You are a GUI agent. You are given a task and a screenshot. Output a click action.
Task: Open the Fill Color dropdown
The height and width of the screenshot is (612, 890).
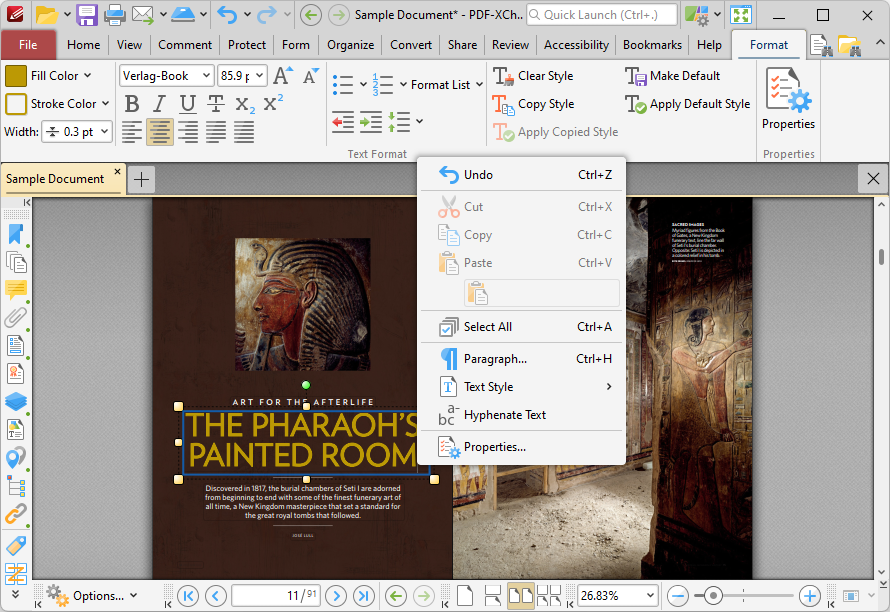(x=87, y=76)
